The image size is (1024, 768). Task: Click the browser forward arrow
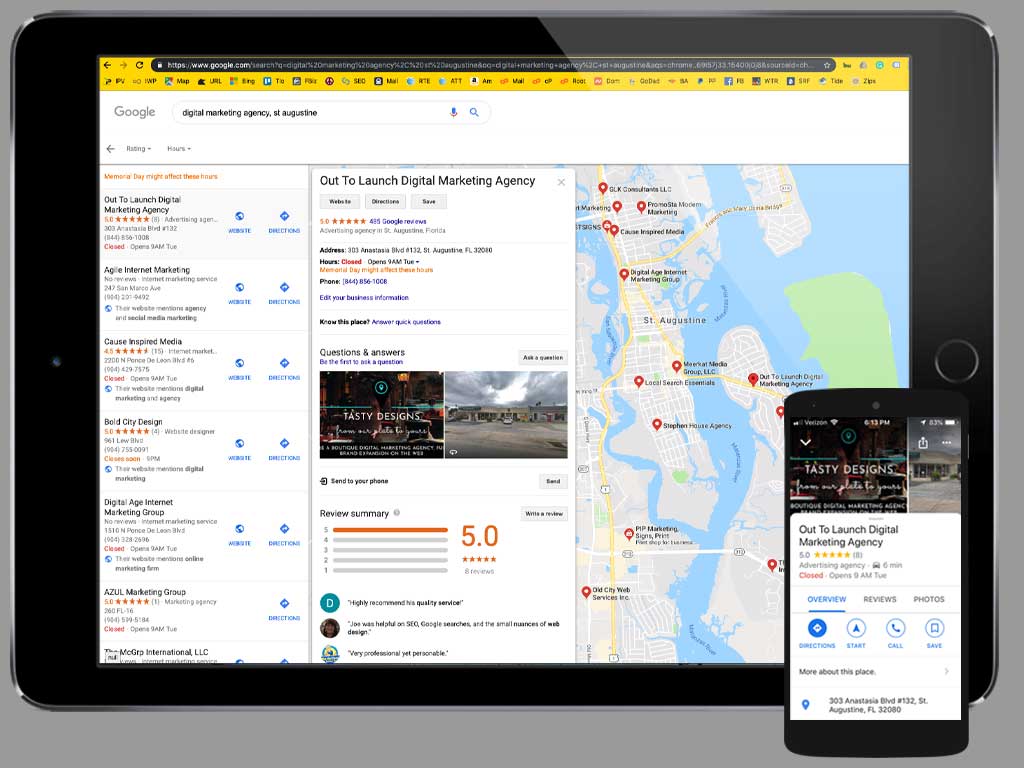click(123, 65)
